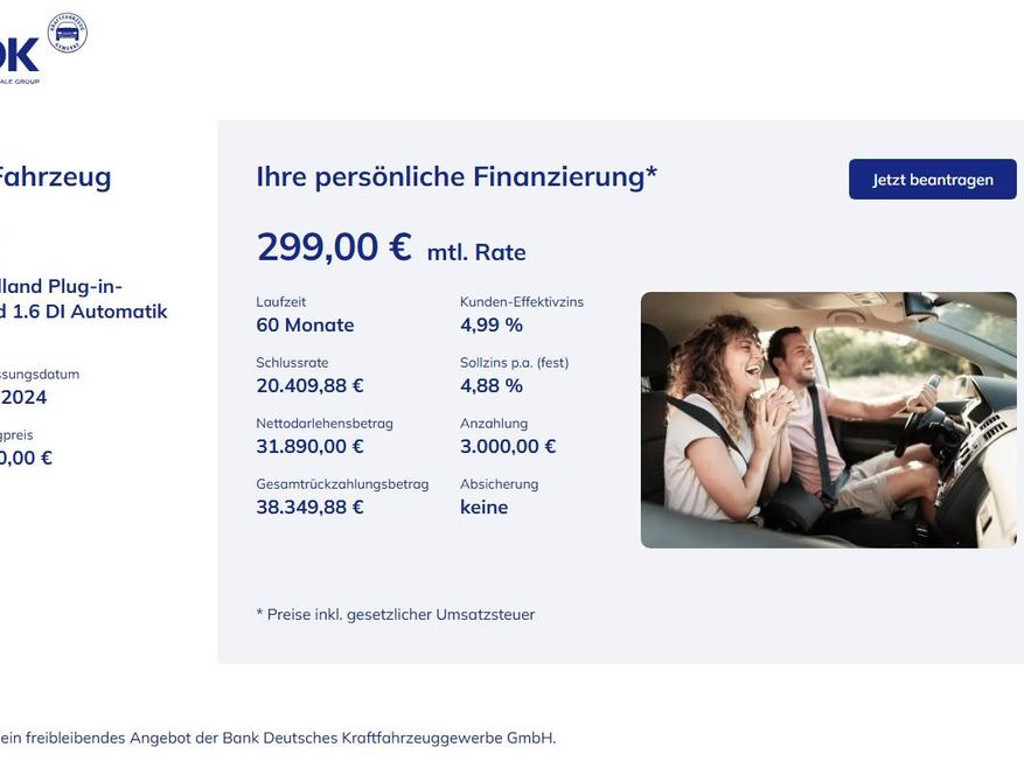
Task: Click the Sollzins p.a. 4,88 % value
Action: pyautogui.click(x=491, y=386)
